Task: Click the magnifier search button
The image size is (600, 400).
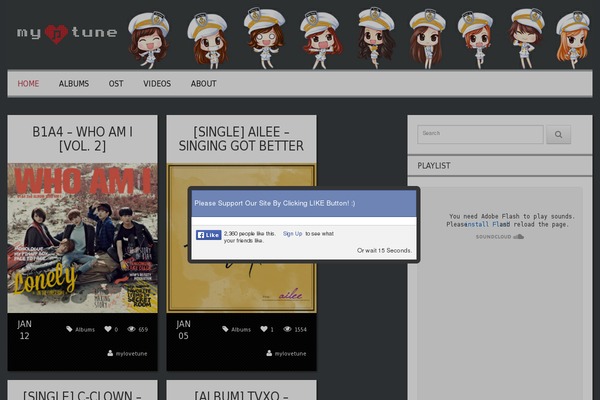Action: pyautogui.click(x=558, y=134)
